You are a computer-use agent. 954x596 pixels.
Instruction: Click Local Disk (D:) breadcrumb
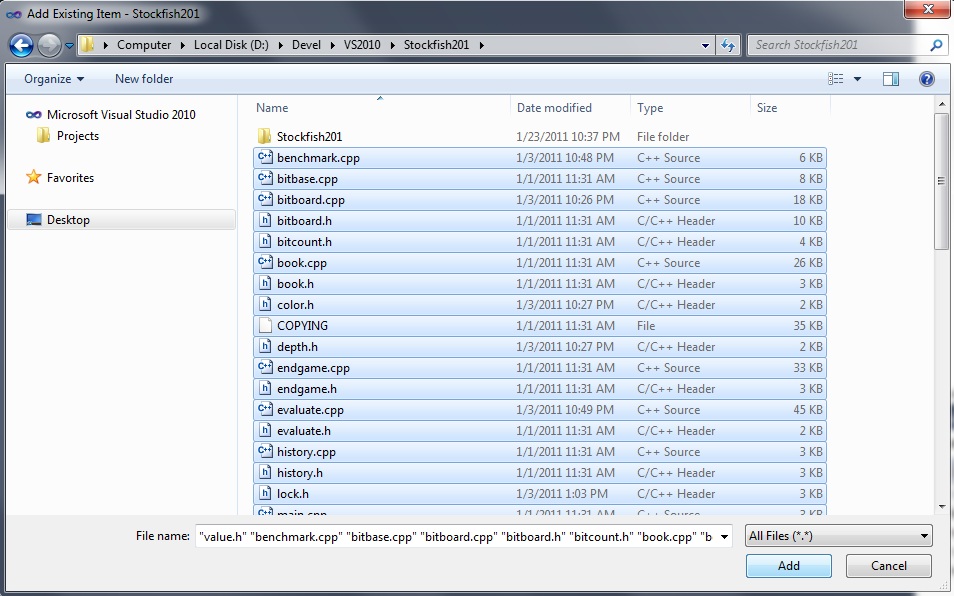click(x=231, y=45)
